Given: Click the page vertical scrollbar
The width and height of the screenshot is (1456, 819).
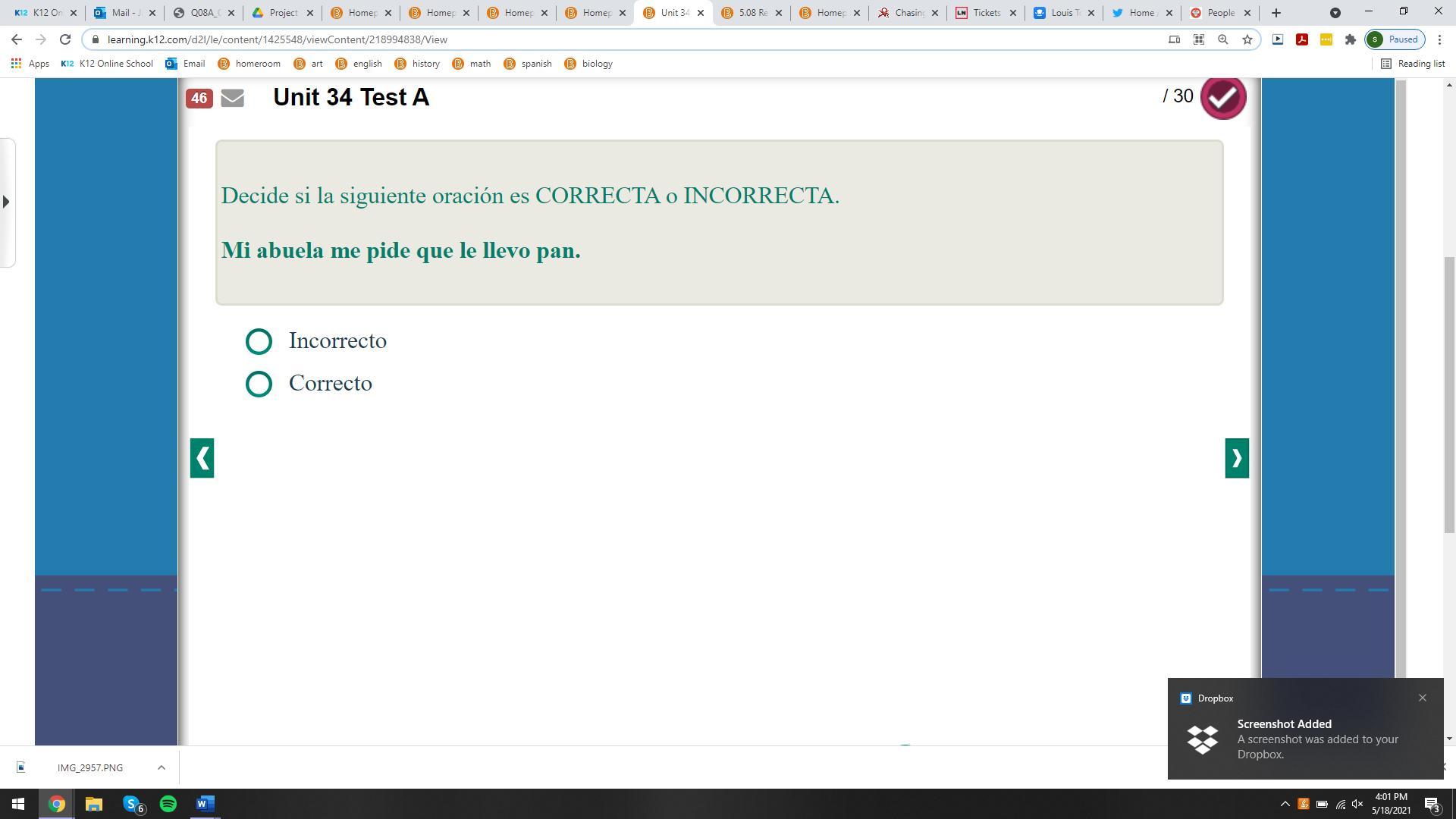Looking at the screenshot, I should click(x=1449, y=394).
